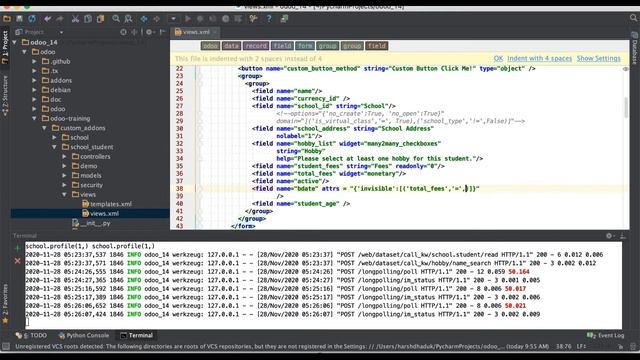Click the LF line separator in status bar
The image size is (640, 360).
[x=582, y=346]
